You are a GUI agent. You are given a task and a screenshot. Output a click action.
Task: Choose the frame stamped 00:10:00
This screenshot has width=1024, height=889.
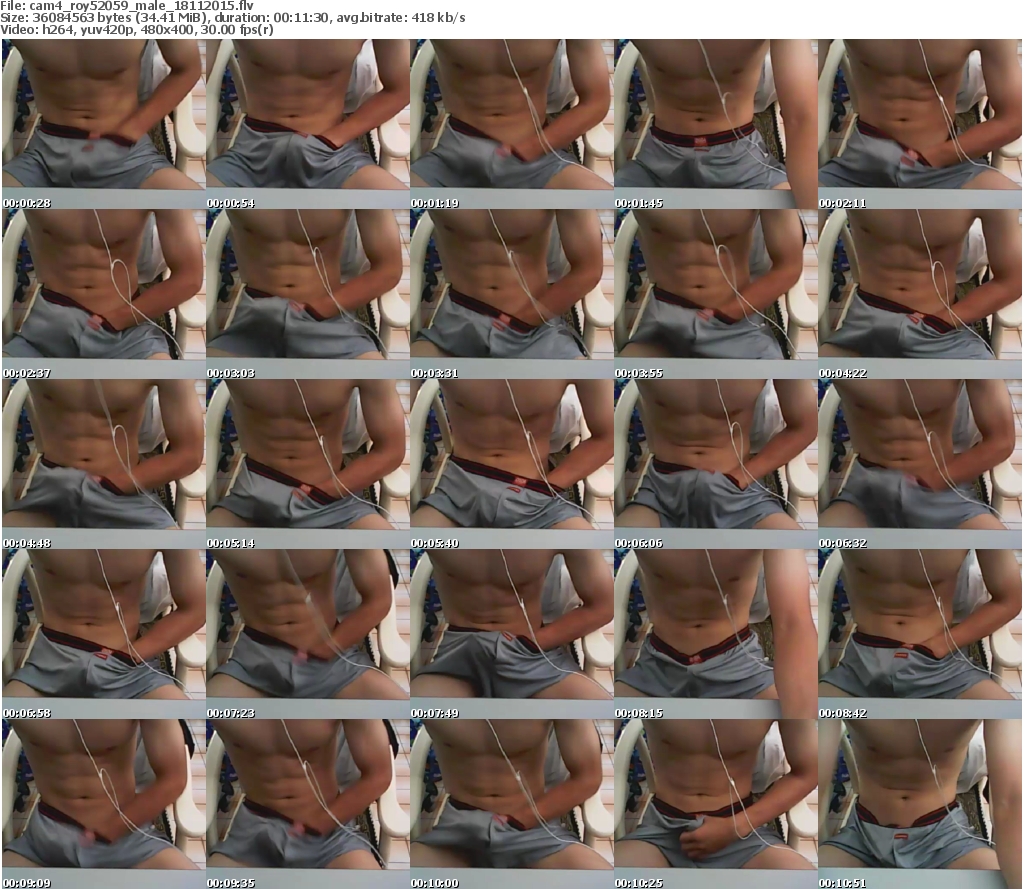(511, 804)
